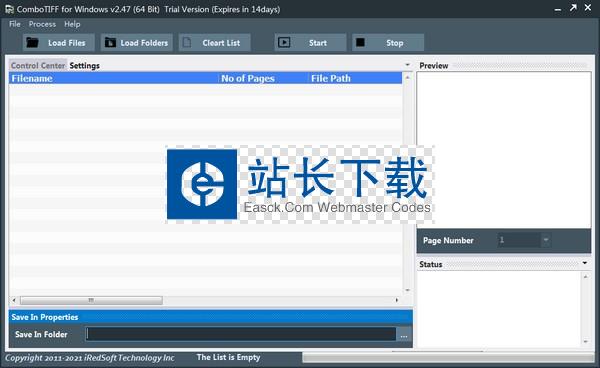
Task: Click the Stop square icon
Action: coord(360,42)
